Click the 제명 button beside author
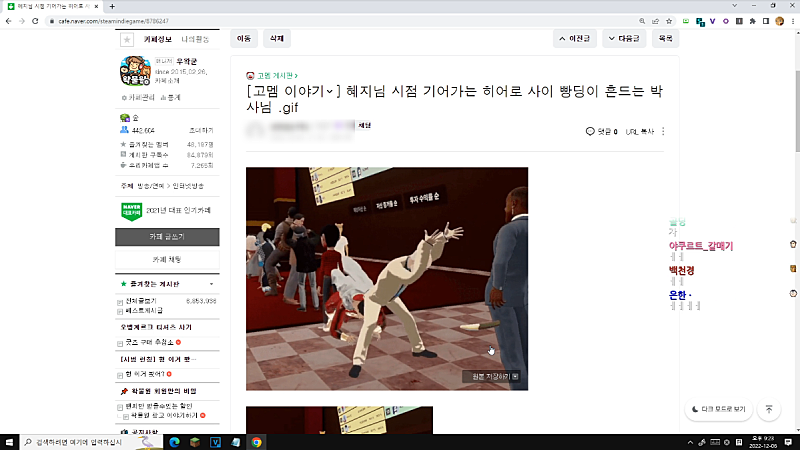Screen dimensions: 800x450 pos(364,126)
